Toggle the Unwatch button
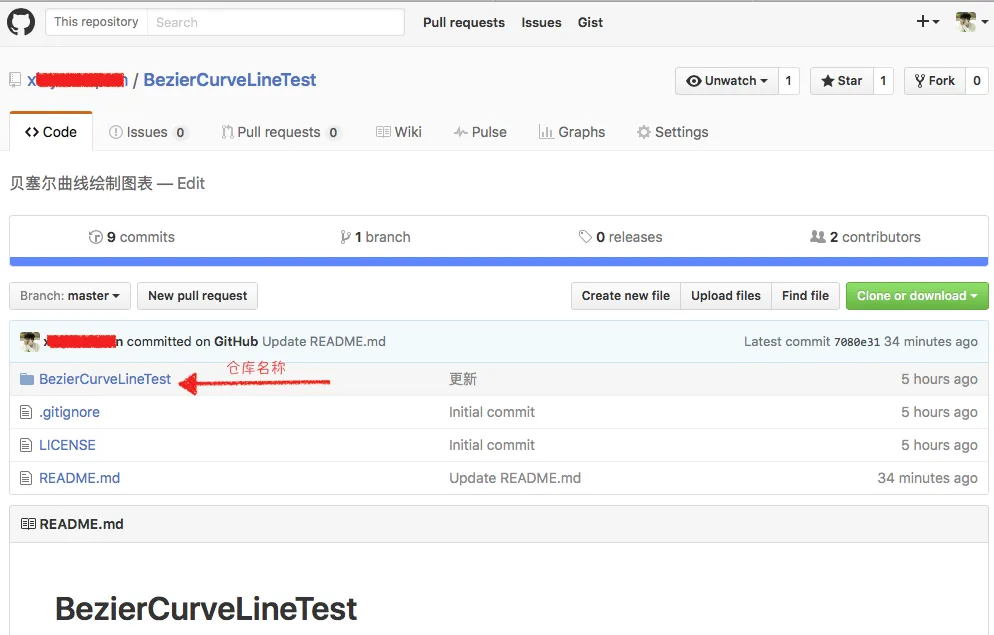Image resolution: width=994 pixels, height=635 pixels. tap(727, 81)
